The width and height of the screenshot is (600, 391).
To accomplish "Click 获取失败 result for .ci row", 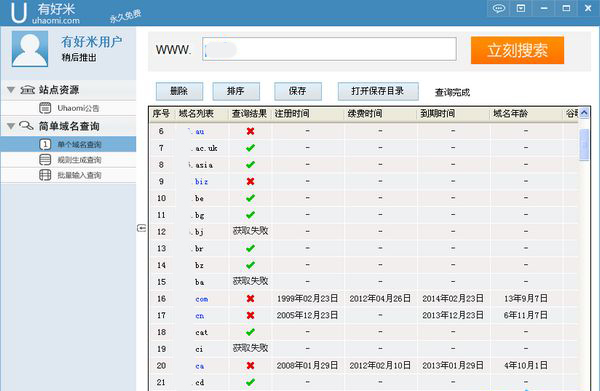I will [x=250, y=348].
